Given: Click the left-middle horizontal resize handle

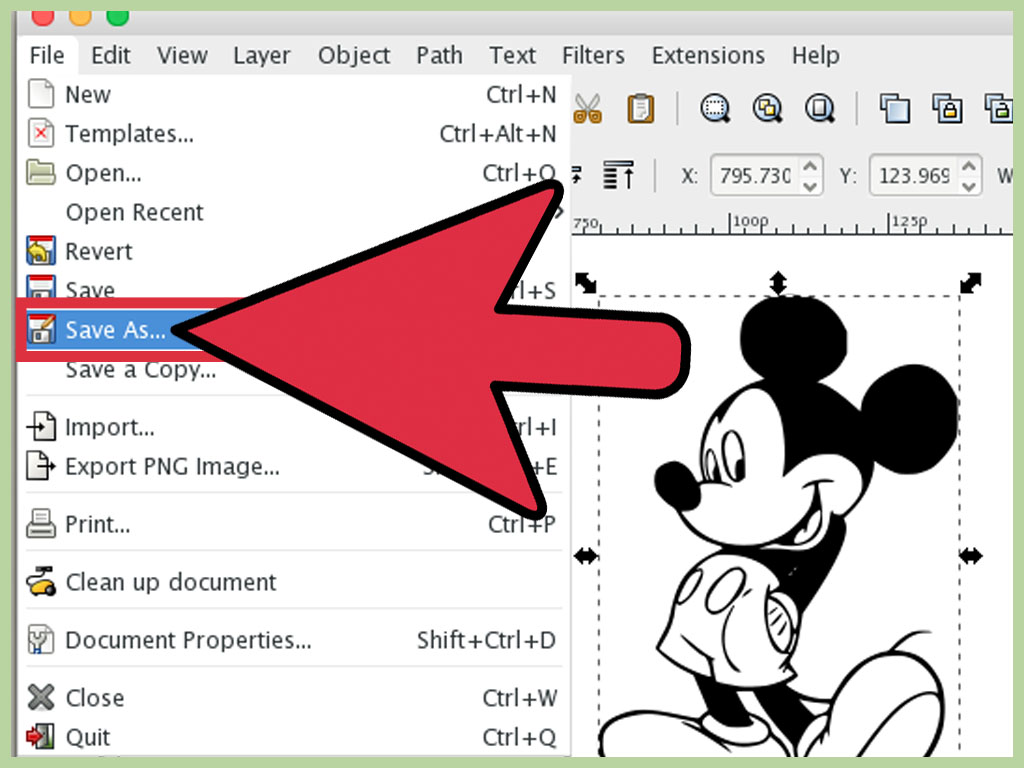Looking at the screenshot, I should coord(585,556).
